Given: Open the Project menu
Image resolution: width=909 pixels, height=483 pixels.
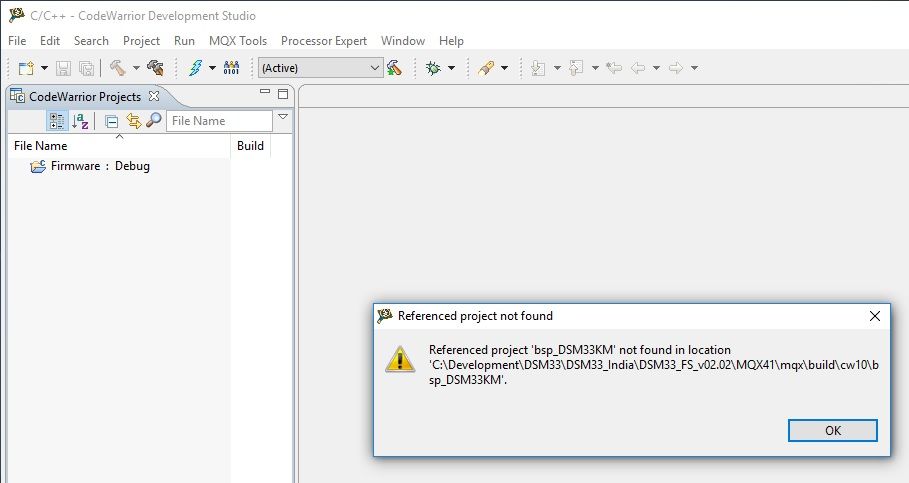Looking at the screenshot, I should pos(141,41).
